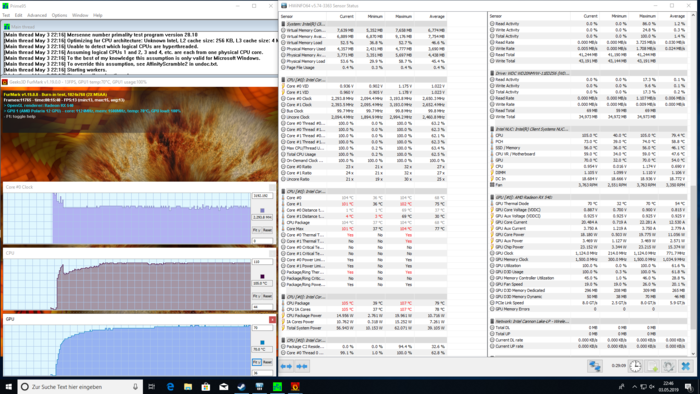Collapse the GPU AMD Radeon RX 540 section

pyautogui.click(x=588, y=197)
